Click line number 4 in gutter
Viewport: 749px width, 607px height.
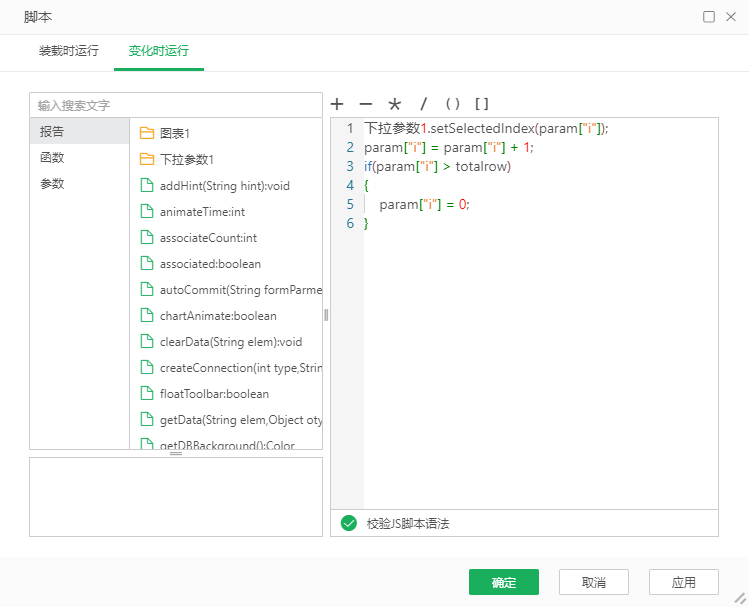pos(350,185)
